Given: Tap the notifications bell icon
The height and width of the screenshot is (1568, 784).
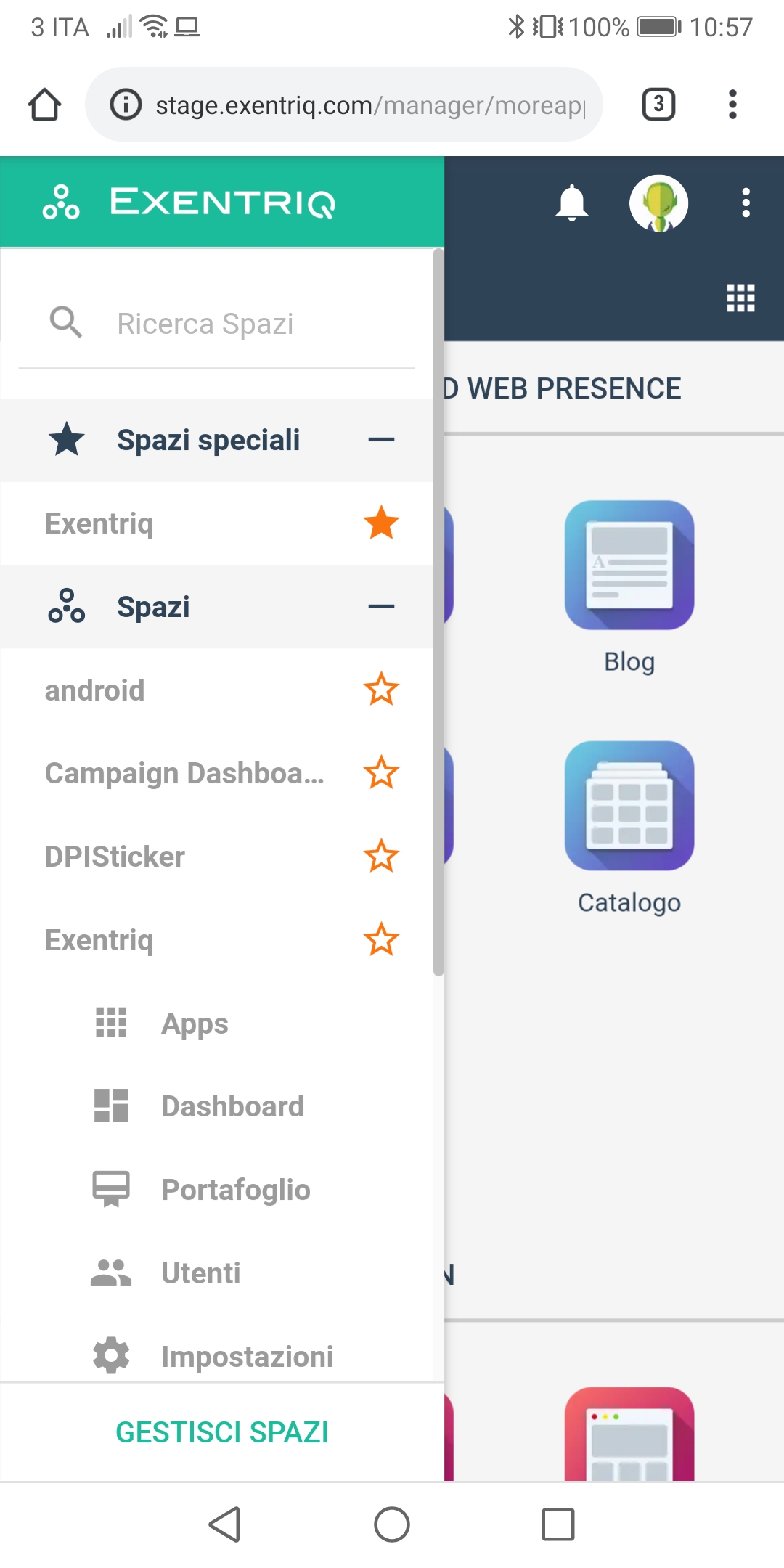Looking at the screenshot, I should pyautogui.click(x=572, y=203).
